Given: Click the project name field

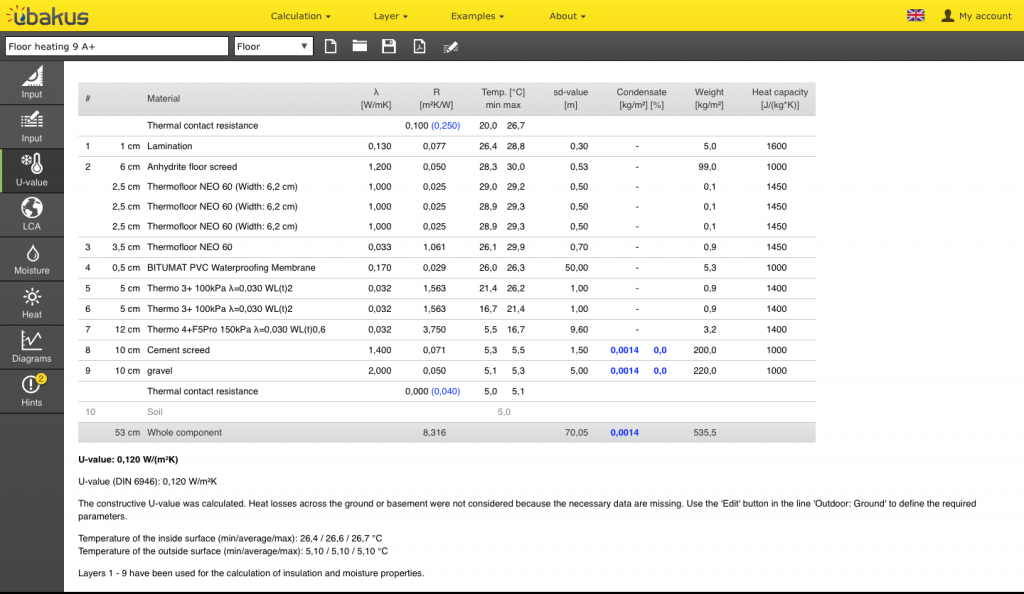Looking at the screenshot, I should tap(117, 47).
